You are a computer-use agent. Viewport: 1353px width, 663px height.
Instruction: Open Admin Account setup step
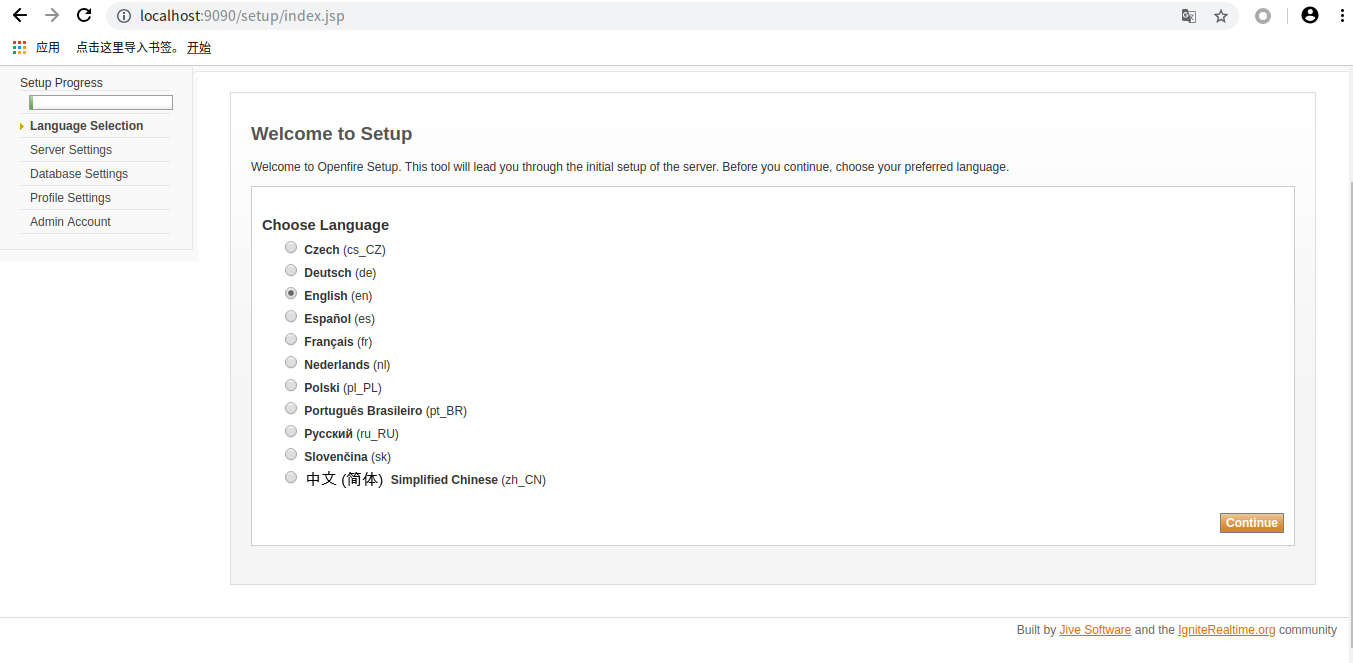pyautogui.click(x=70, y=222)
